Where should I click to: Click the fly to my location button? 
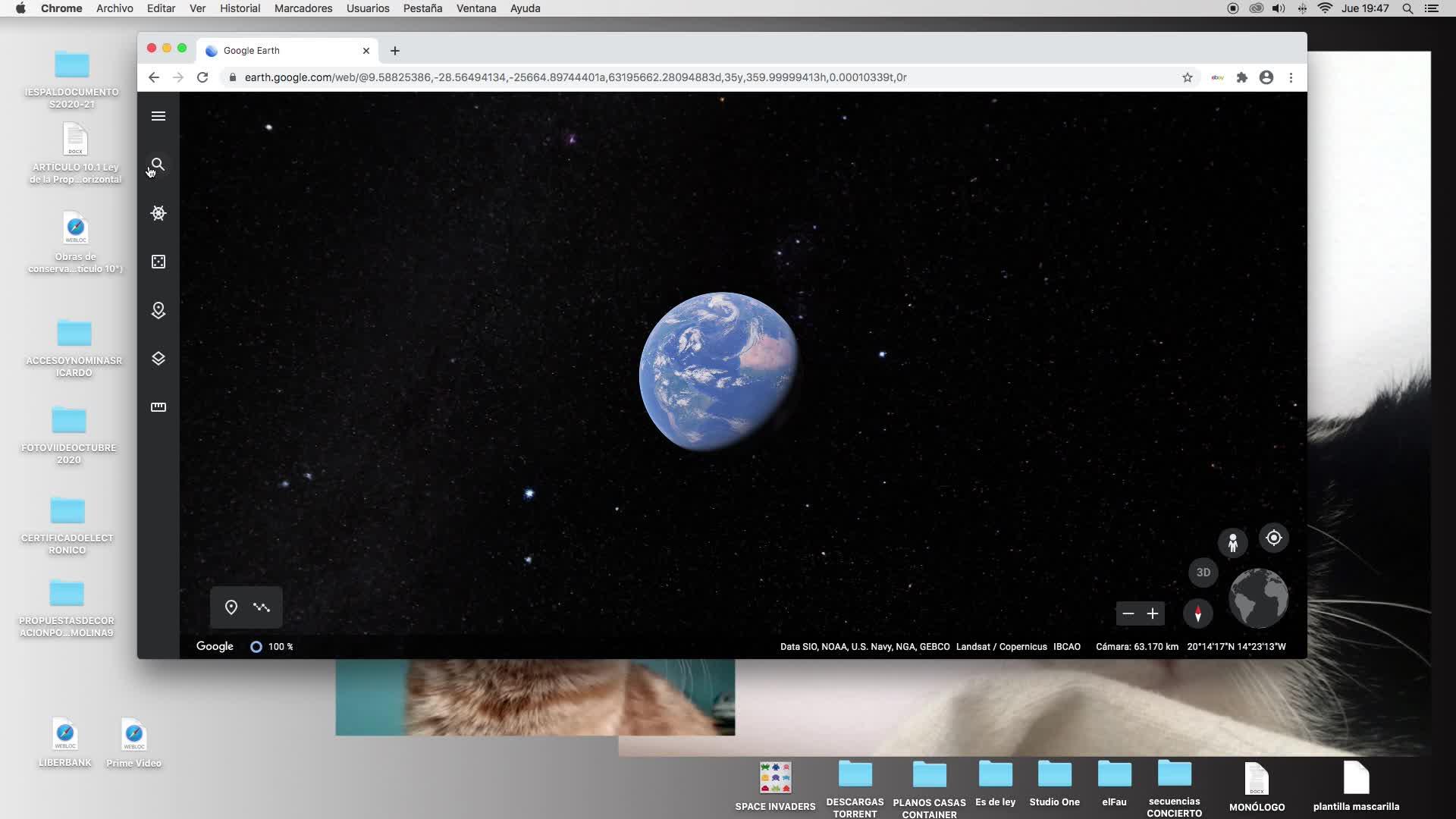[x=1273, y=538]
